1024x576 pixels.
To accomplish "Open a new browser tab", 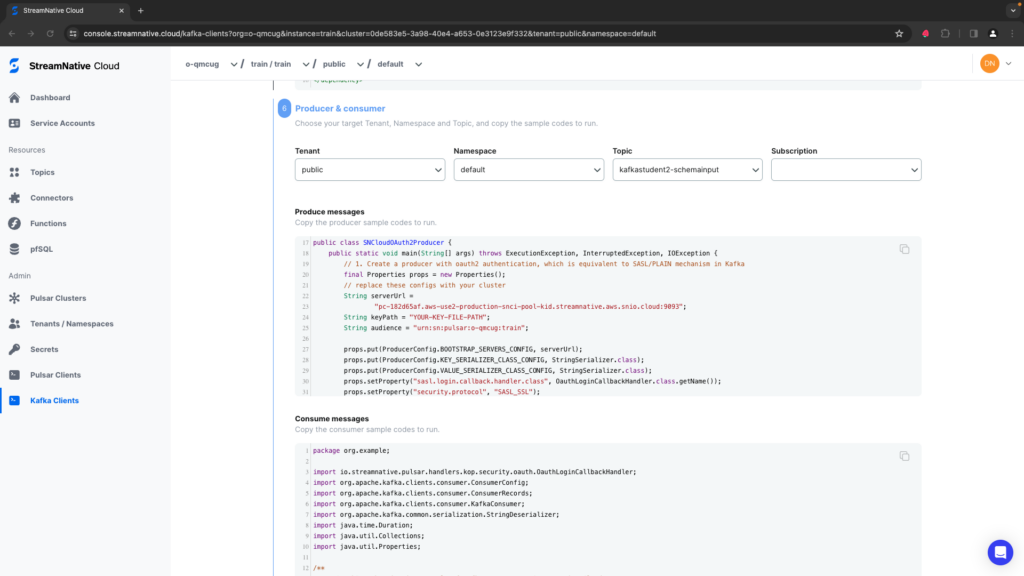I will coord(140,10).
